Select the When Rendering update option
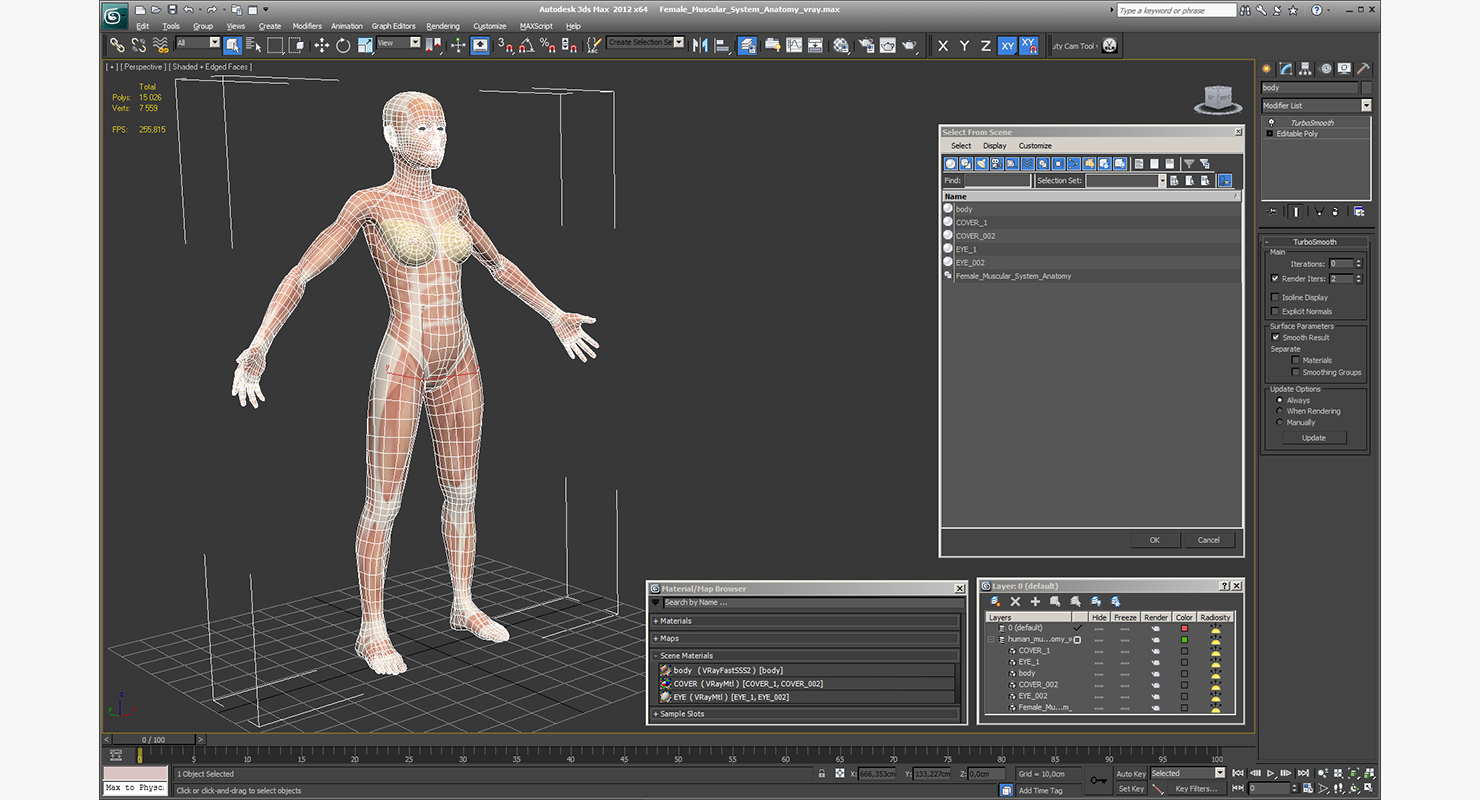The width and height of the screenshot is (1480, 800). tap(1279, 411)
